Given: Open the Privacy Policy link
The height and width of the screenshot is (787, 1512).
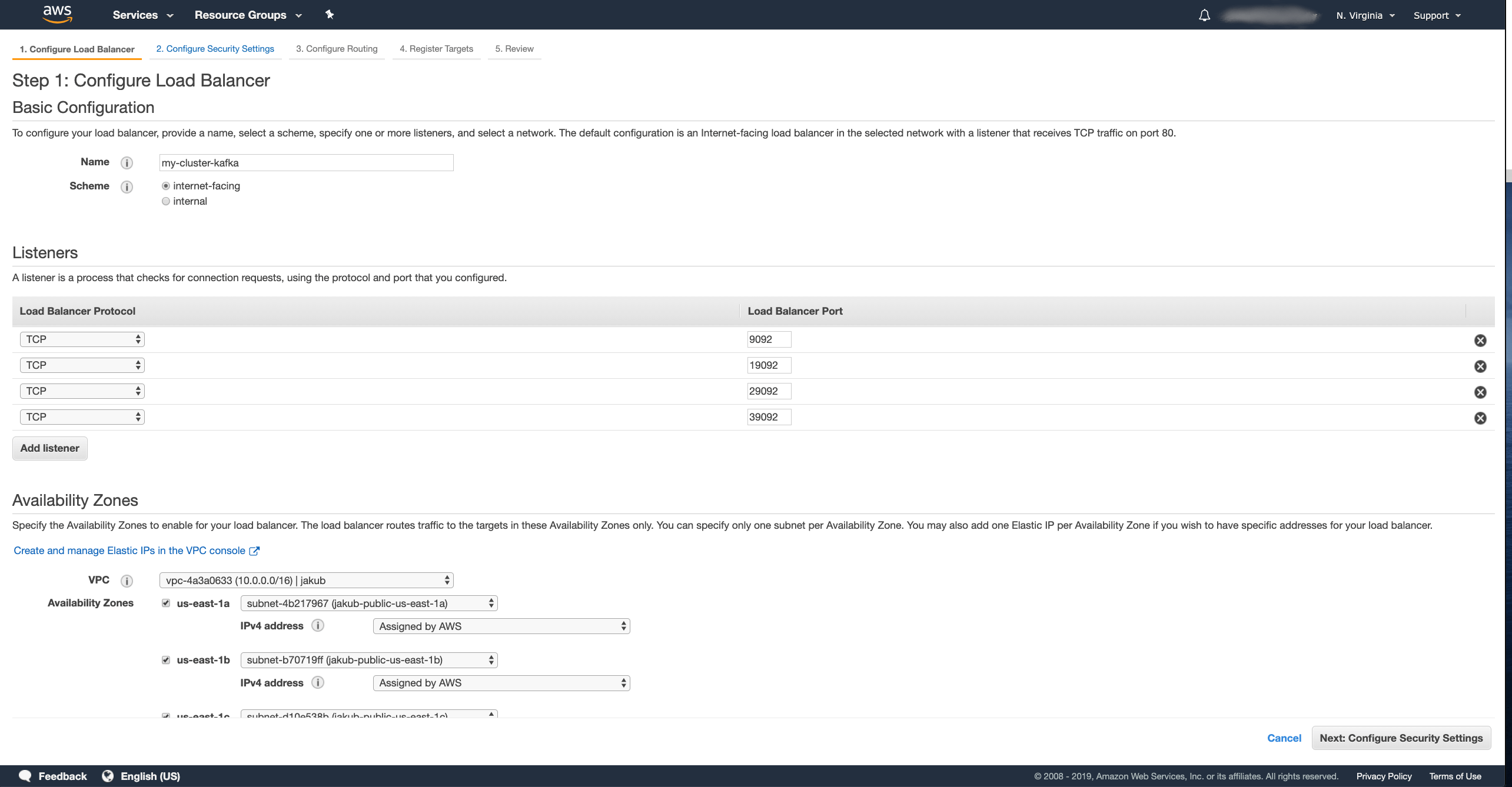Looking at the screenshot, I should point(1384,776).
